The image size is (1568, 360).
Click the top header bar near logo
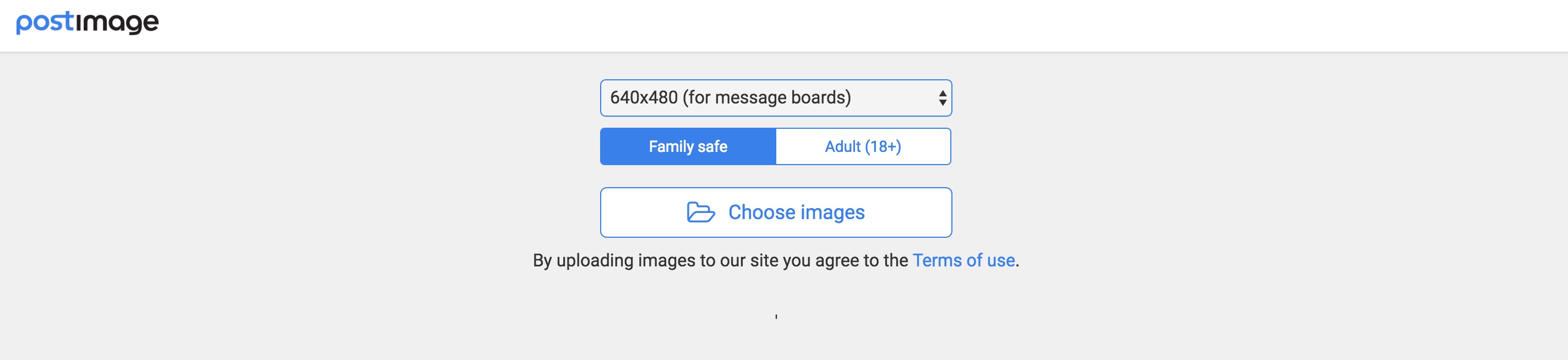(x=784, y=25)
